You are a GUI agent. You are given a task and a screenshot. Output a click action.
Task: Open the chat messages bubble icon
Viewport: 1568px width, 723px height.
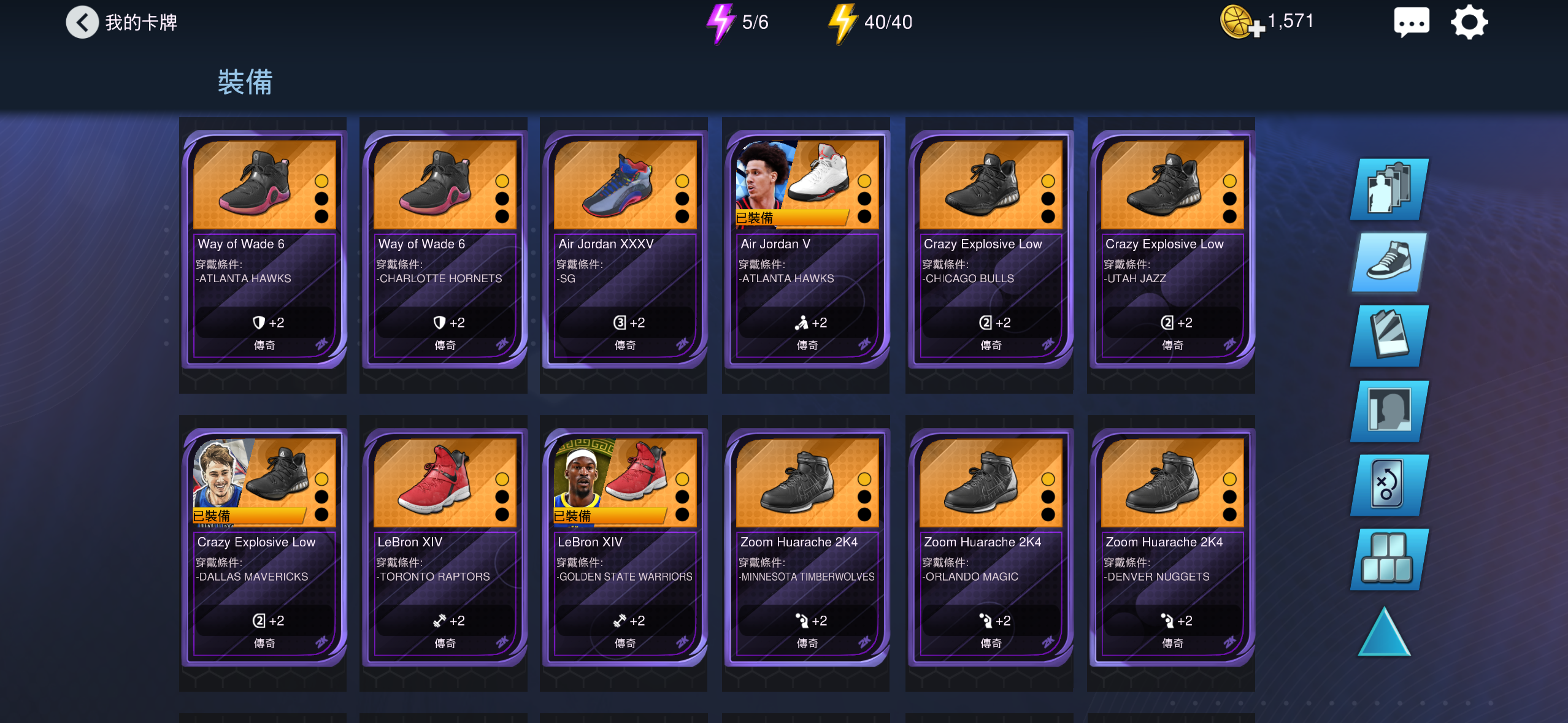coord(1412,23)
